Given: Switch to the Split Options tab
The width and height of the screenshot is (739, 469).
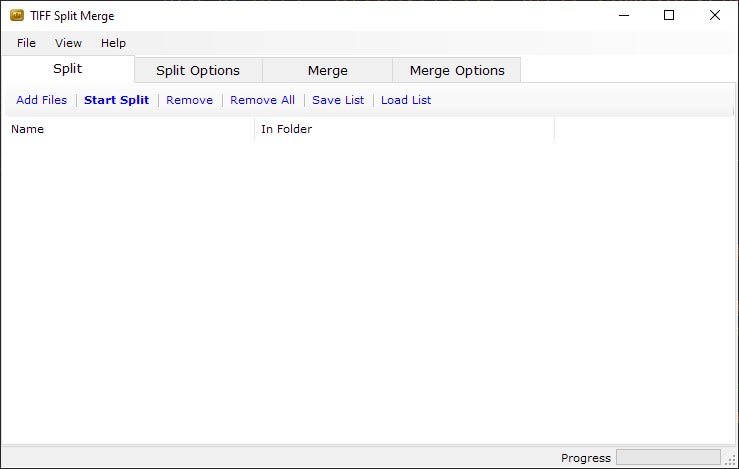Looking at the screenshot, I should (x=198, y=70).
